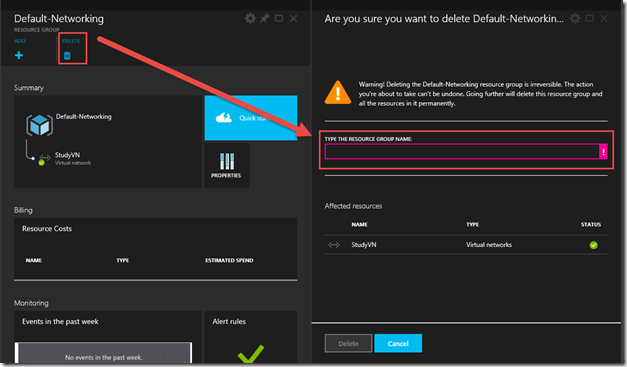Open settings gear on Default-Networking blade
This screenshot has height=367, width=627.
click(x=250, y=18)
